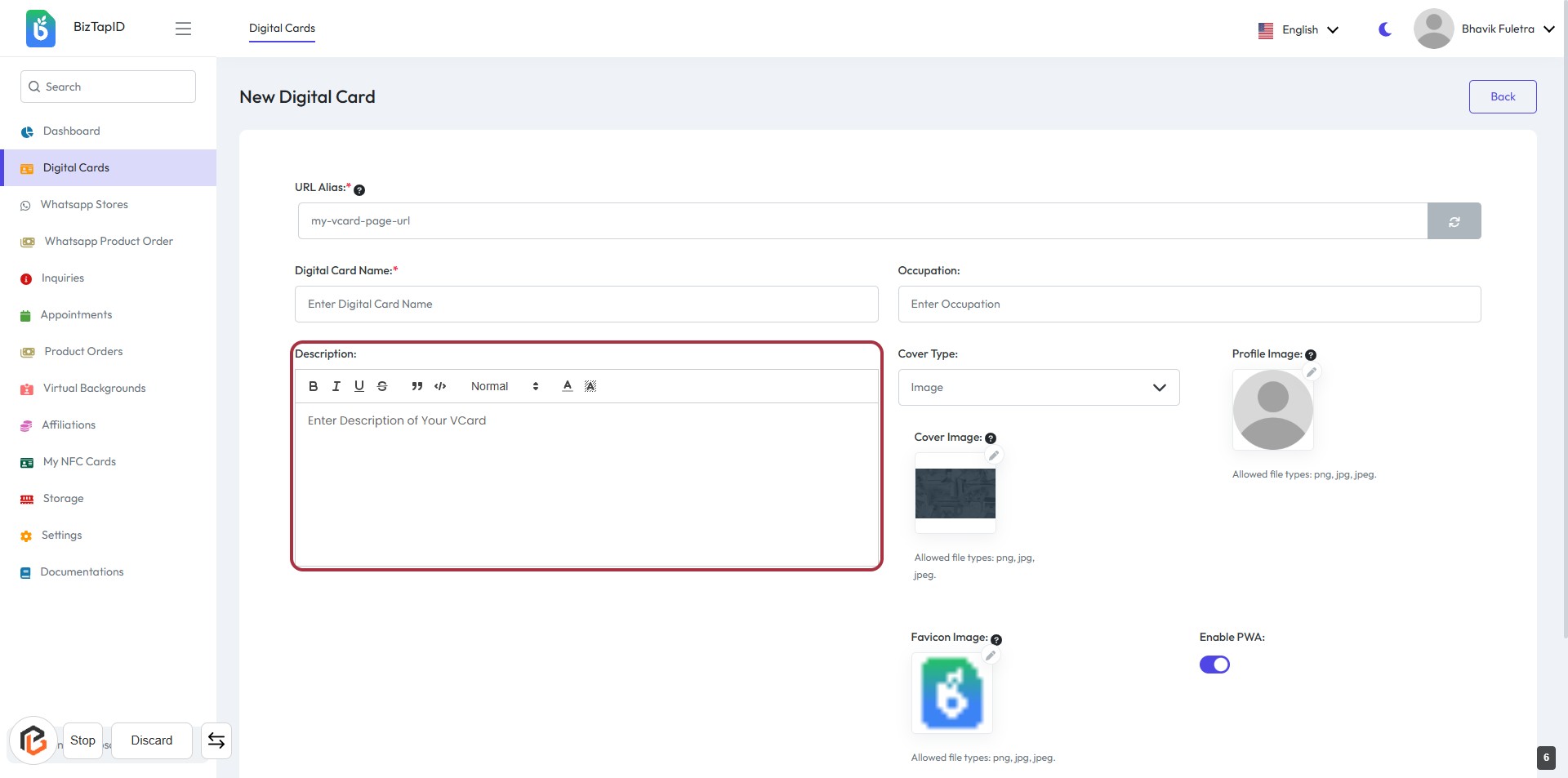Apply underline formatting in Description toolbar
Image resolution: width=1568 pixels, height=778 pixels.
tap(359, 386)
